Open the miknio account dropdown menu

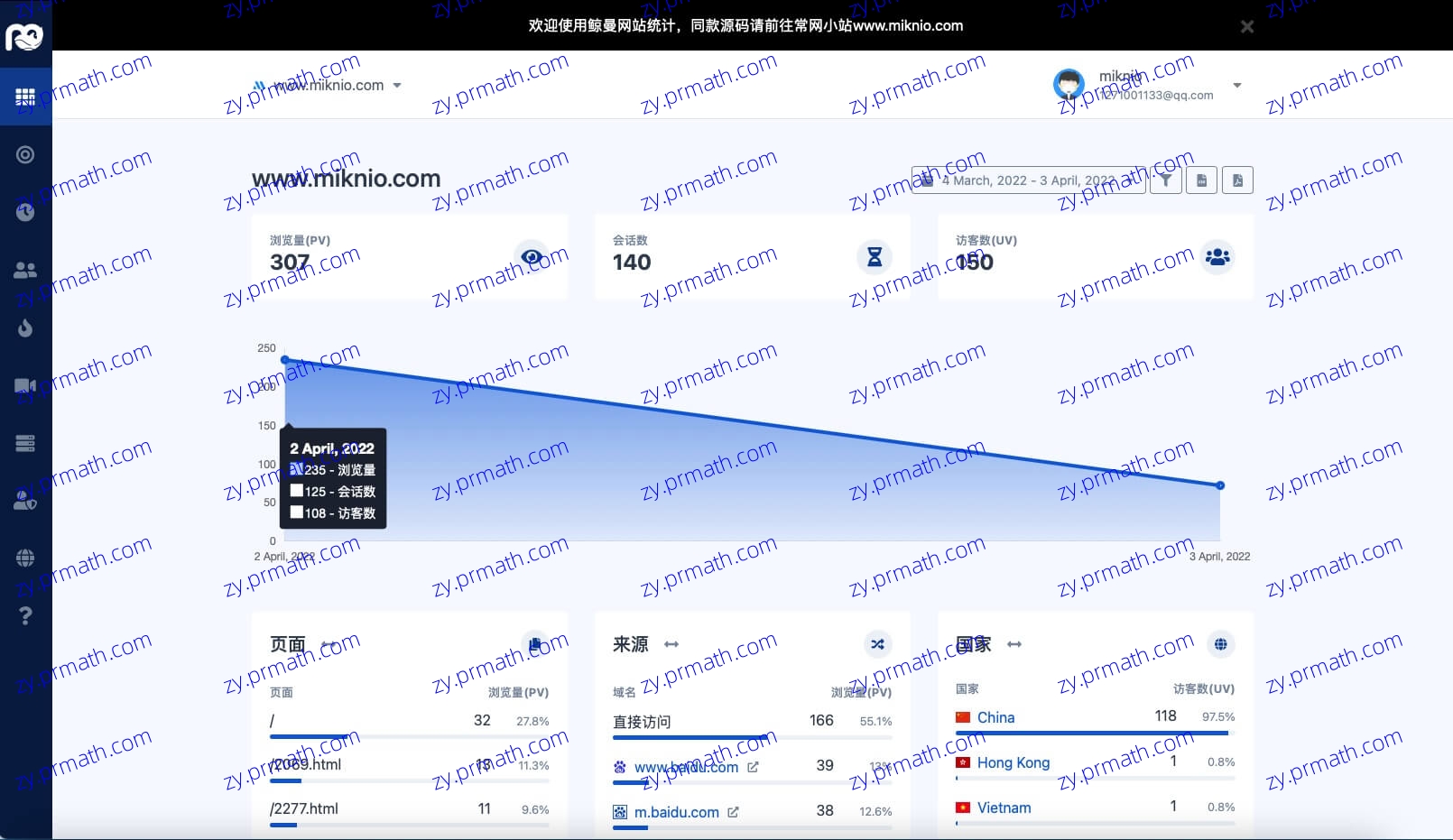point(1236,85)
